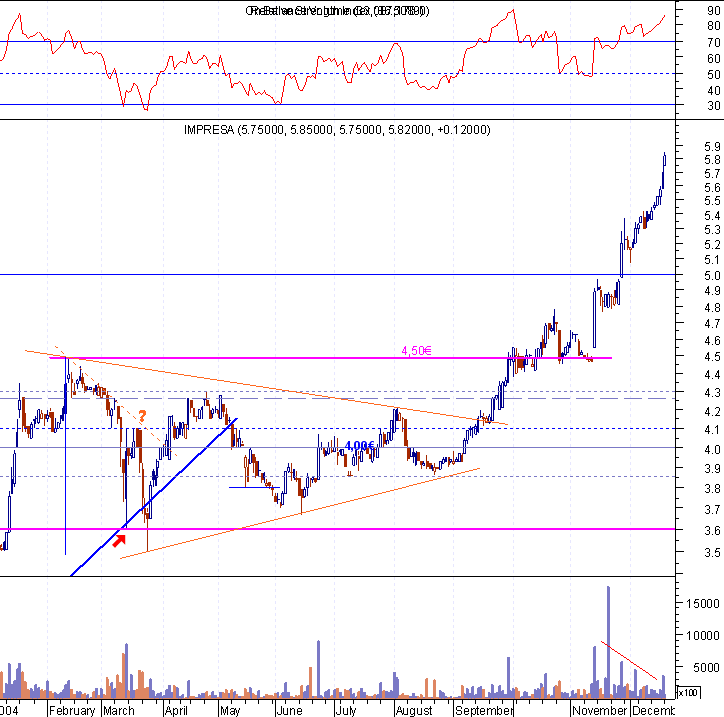Click the orange question mark annotation
Image resolution: width=724 pixels, height=717 pixels.
pyautogui.click(x=142, y=416)
